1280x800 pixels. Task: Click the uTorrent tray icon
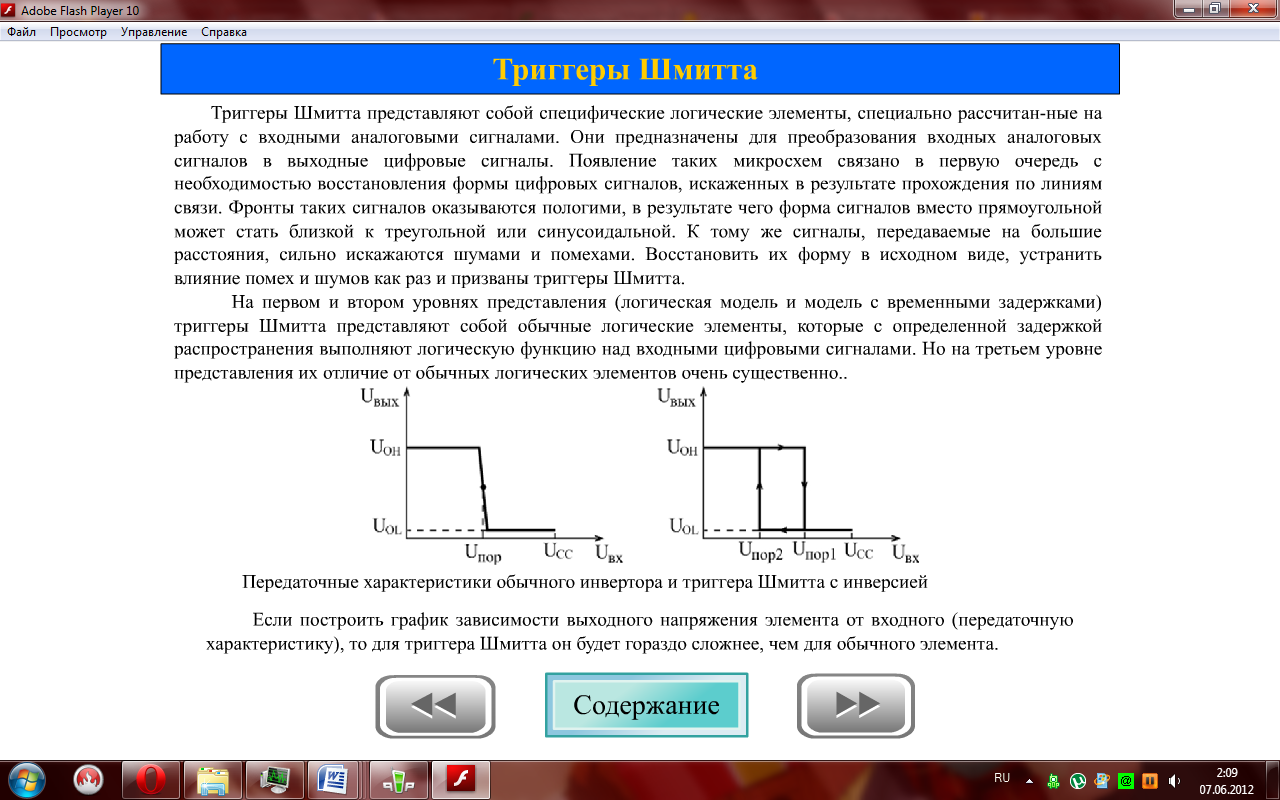pos(1078,780)
